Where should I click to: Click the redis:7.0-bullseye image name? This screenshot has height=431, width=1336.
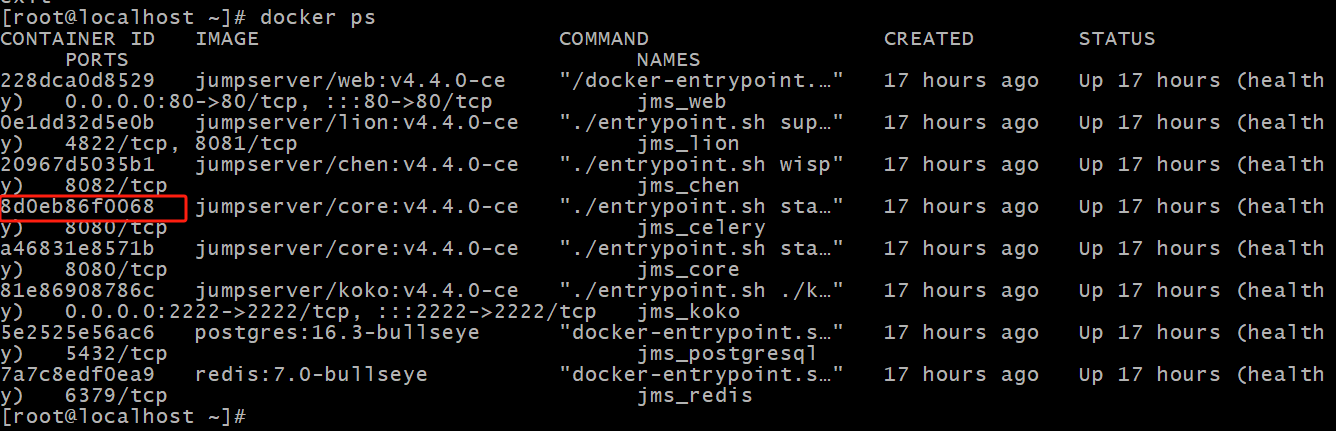click(x=311, y=375)
